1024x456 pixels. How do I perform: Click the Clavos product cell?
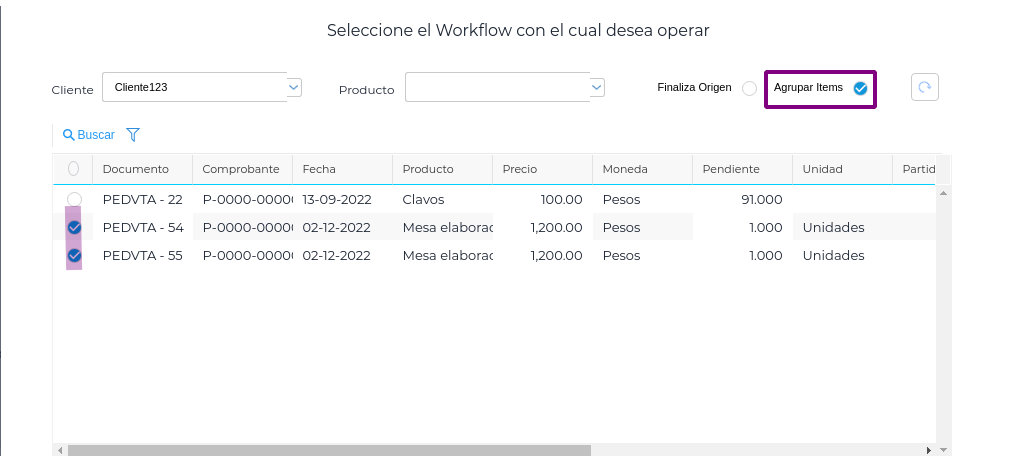[423, 199]
